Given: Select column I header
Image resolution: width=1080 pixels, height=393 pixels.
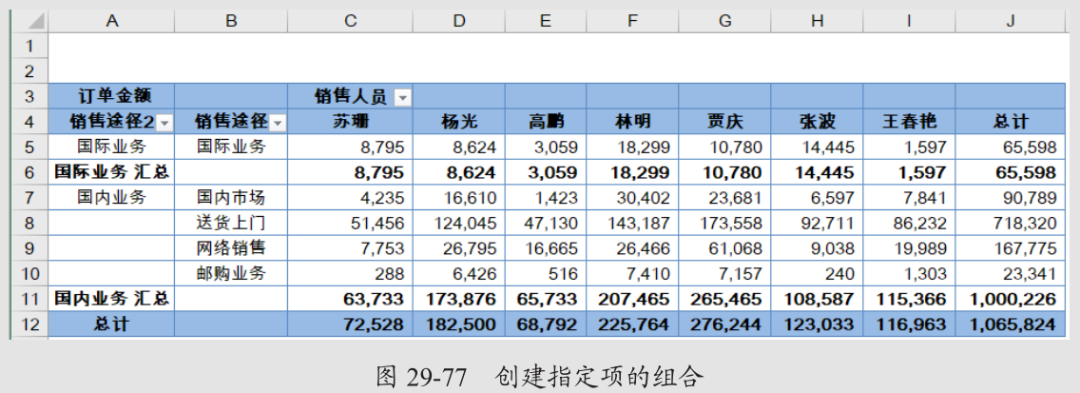Looking at the screenshot, I should click(x=909, y=21).
